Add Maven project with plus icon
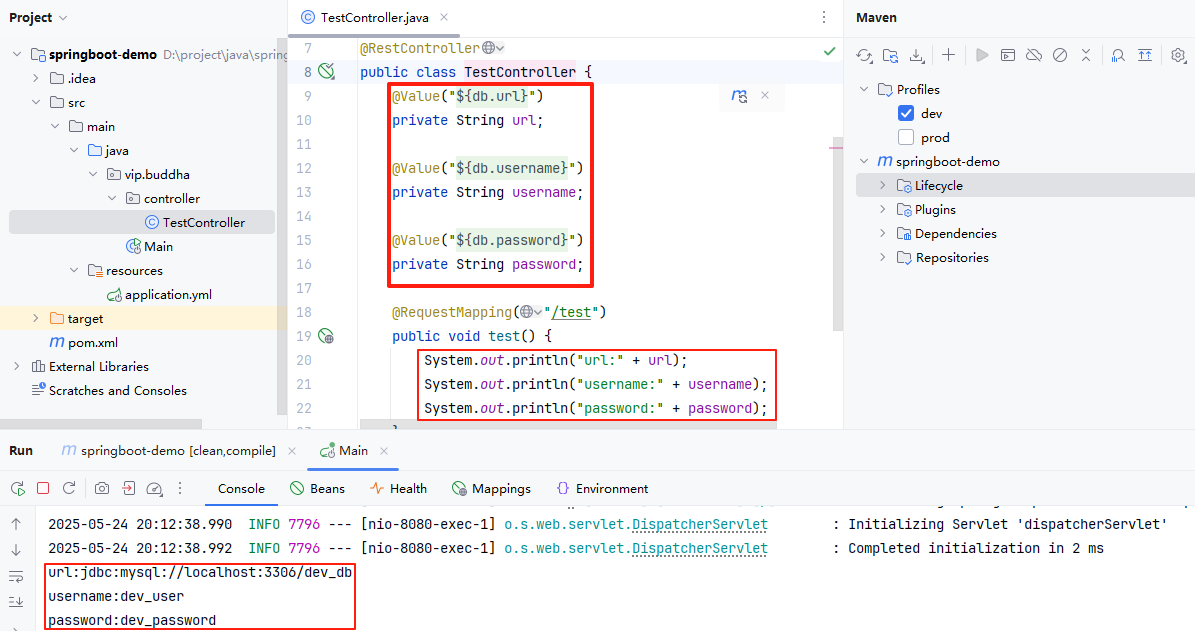 pos(948,55)
